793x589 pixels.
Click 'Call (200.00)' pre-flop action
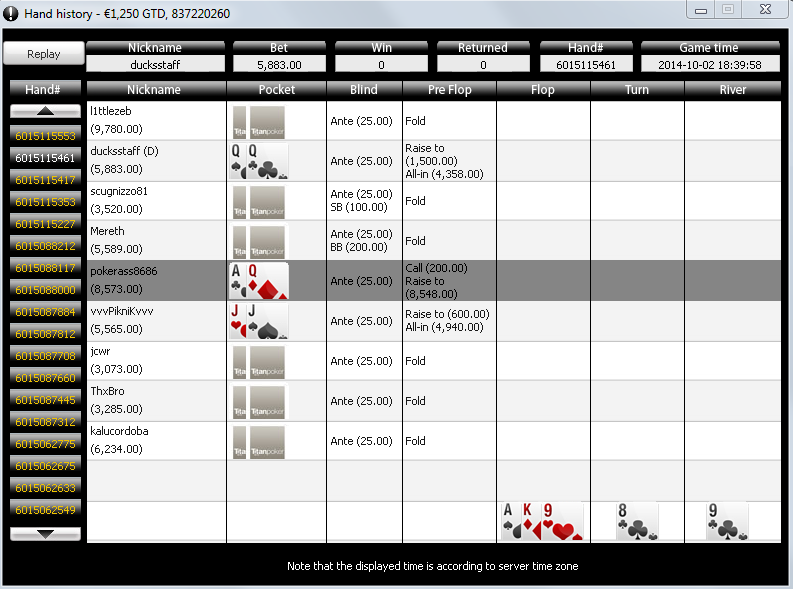coord(436,268)
